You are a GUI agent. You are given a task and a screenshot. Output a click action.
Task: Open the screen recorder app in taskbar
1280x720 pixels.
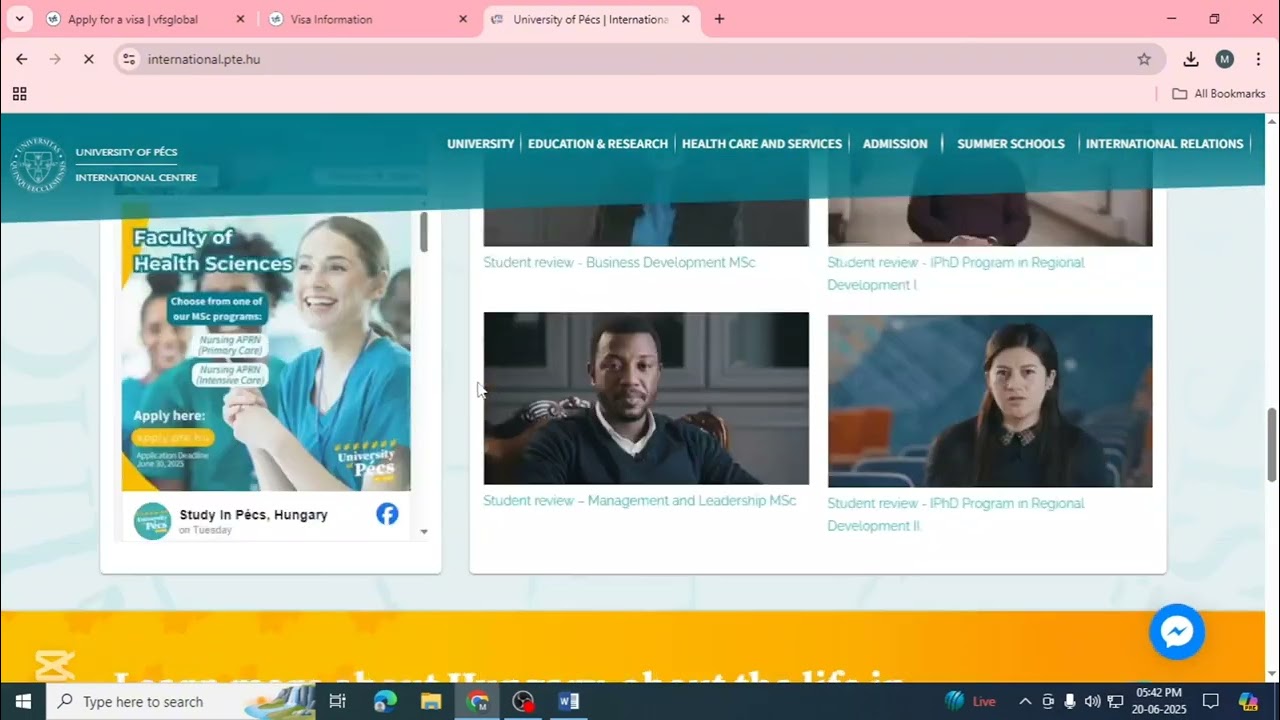tap(523, 701)
